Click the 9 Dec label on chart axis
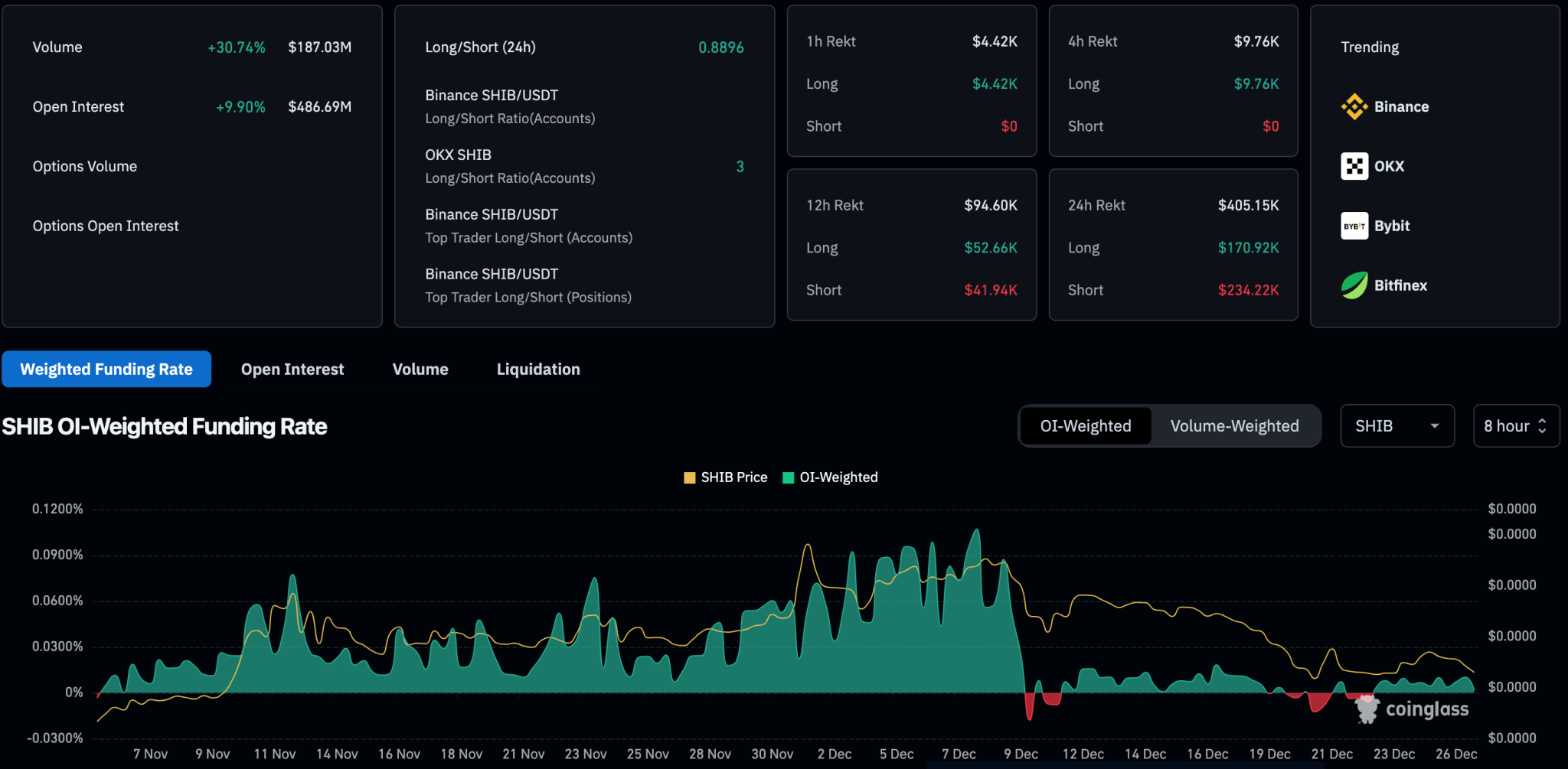1568x769 pixels. click(x=1021, y=754)
